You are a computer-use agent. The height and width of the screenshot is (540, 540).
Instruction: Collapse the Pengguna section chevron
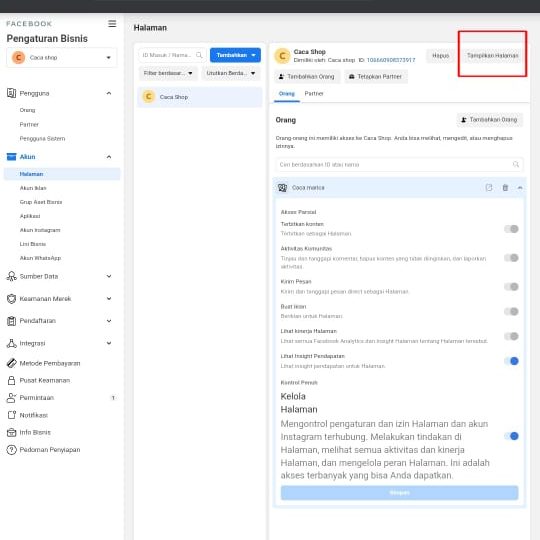[109, 93]
